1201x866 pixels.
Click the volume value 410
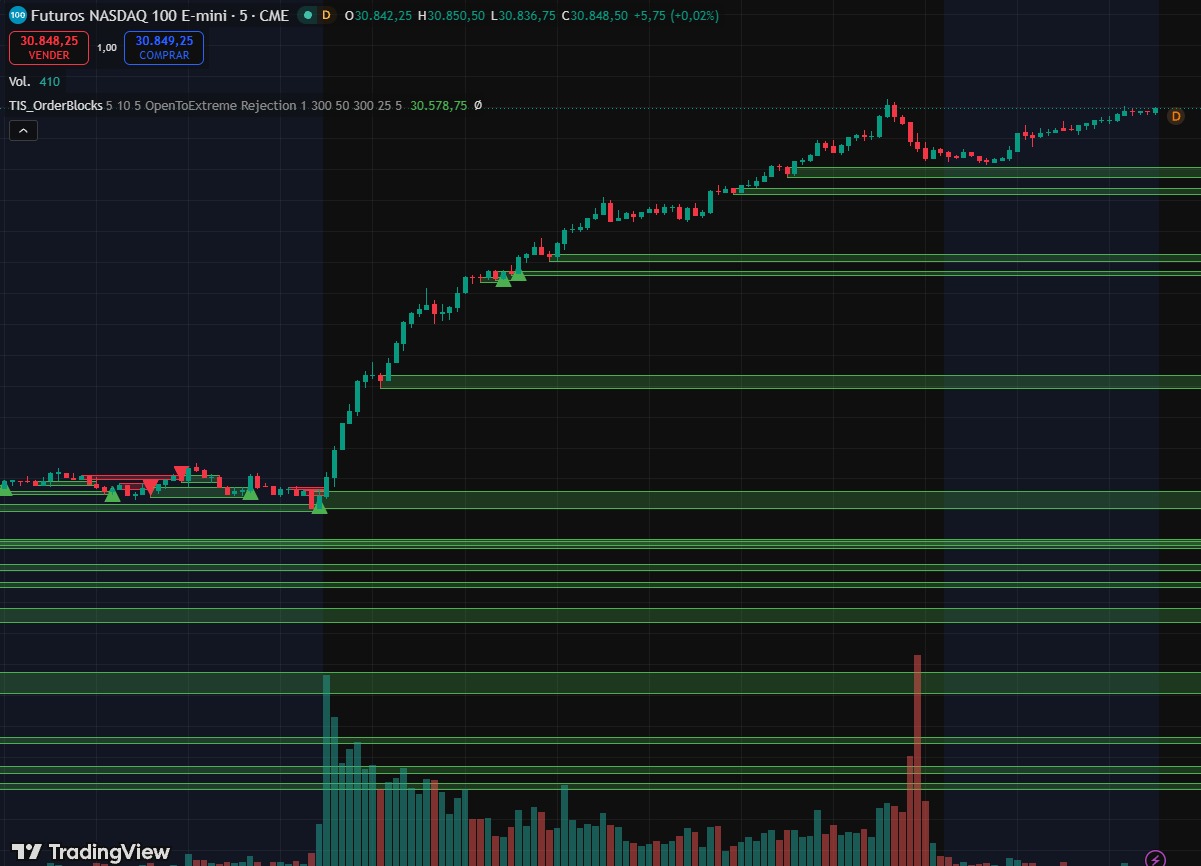50,82
